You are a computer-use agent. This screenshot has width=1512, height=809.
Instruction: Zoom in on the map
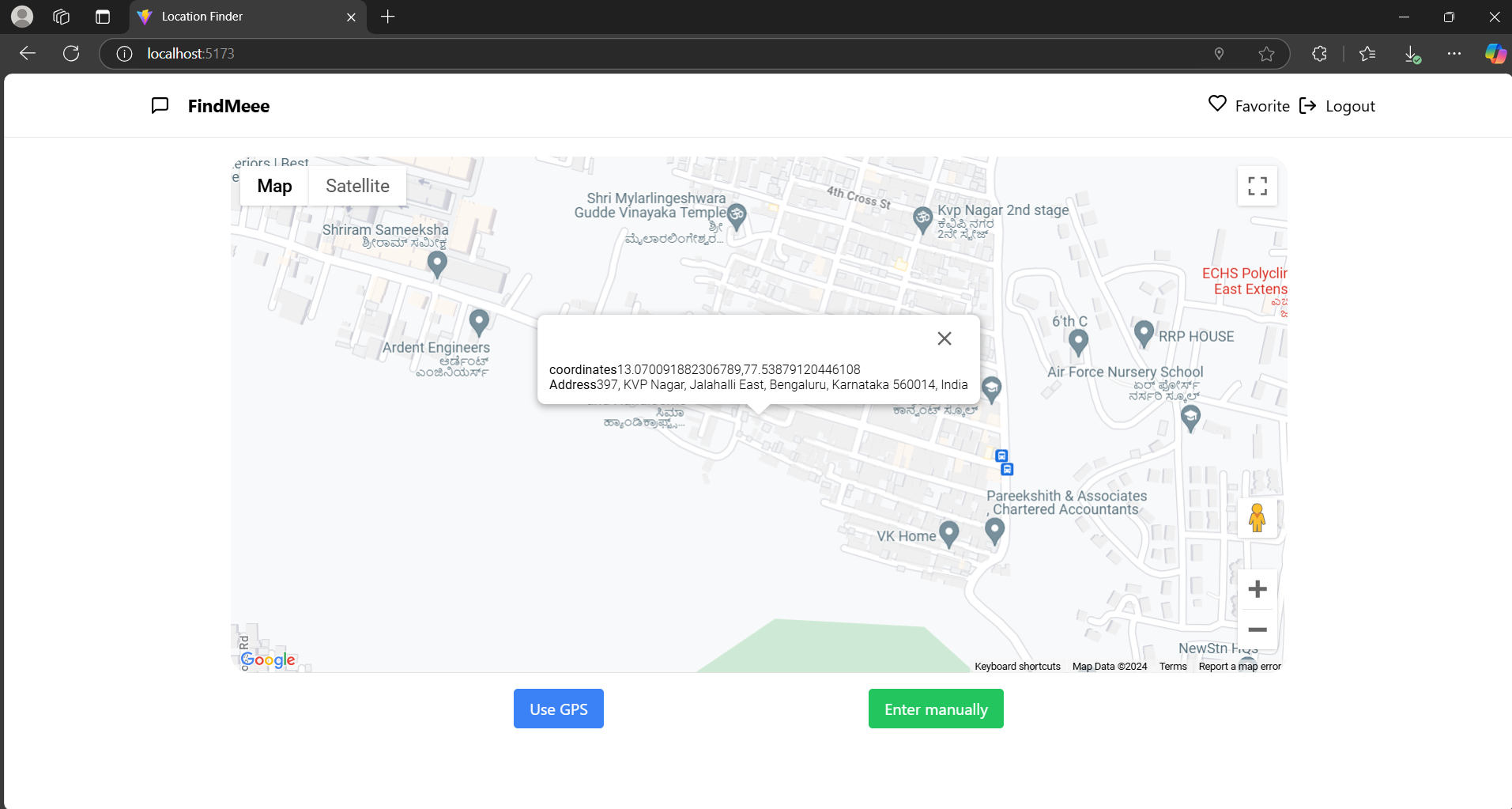click(x=1257, y=589)
